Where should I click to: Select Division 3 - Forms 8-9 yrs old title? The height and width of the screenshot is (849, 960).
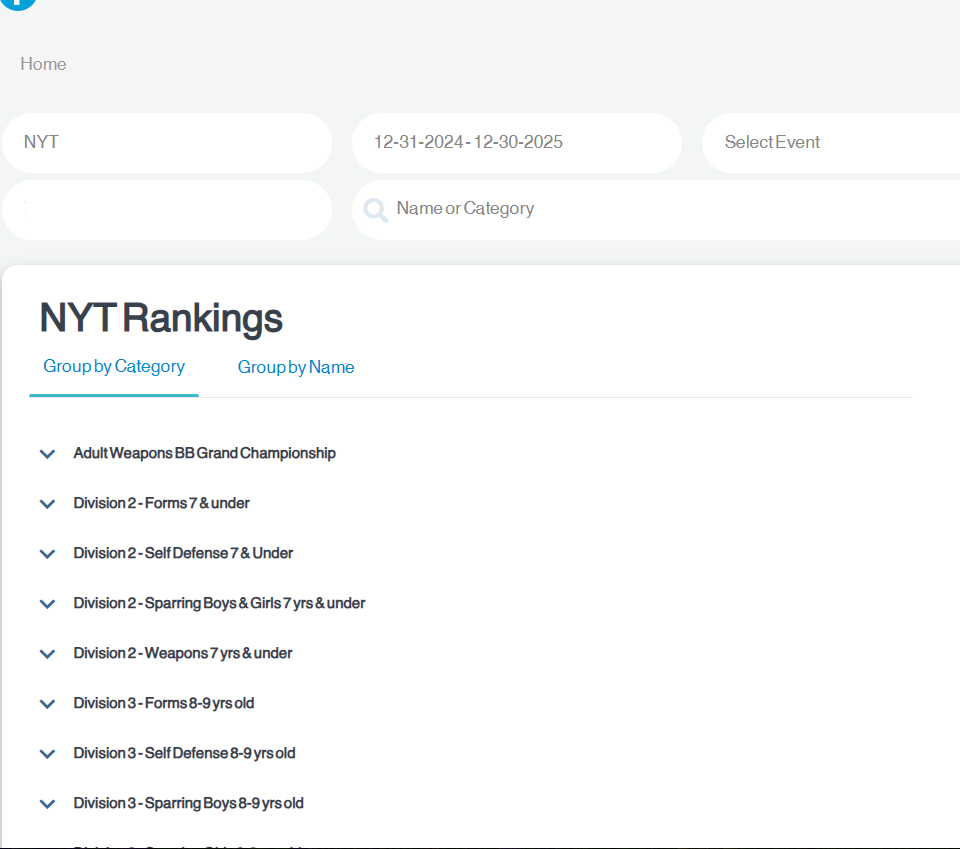tap(163, 703)
